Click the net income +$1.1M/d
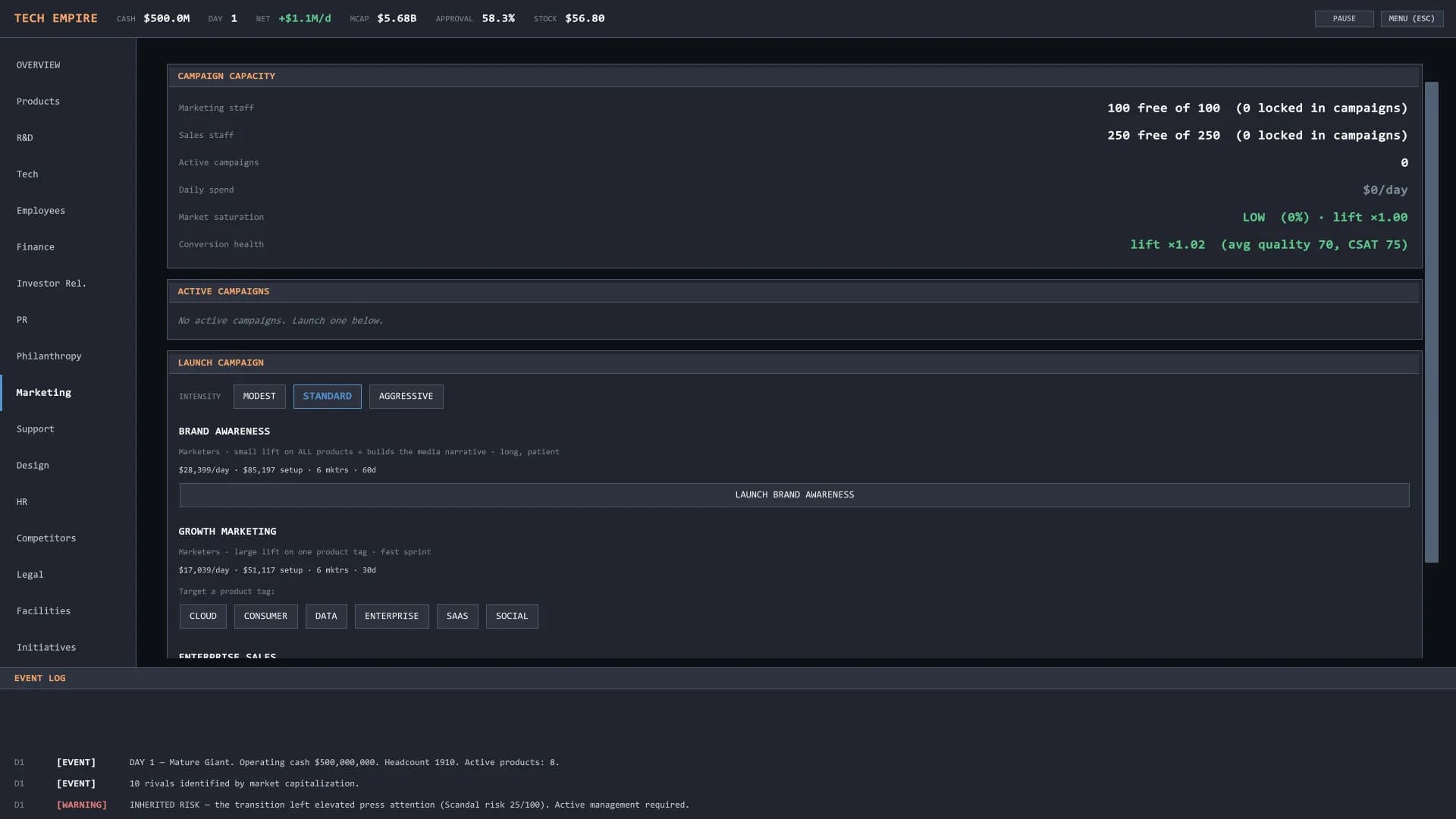This screenshot has width=1456, height=819. [305, 18]
